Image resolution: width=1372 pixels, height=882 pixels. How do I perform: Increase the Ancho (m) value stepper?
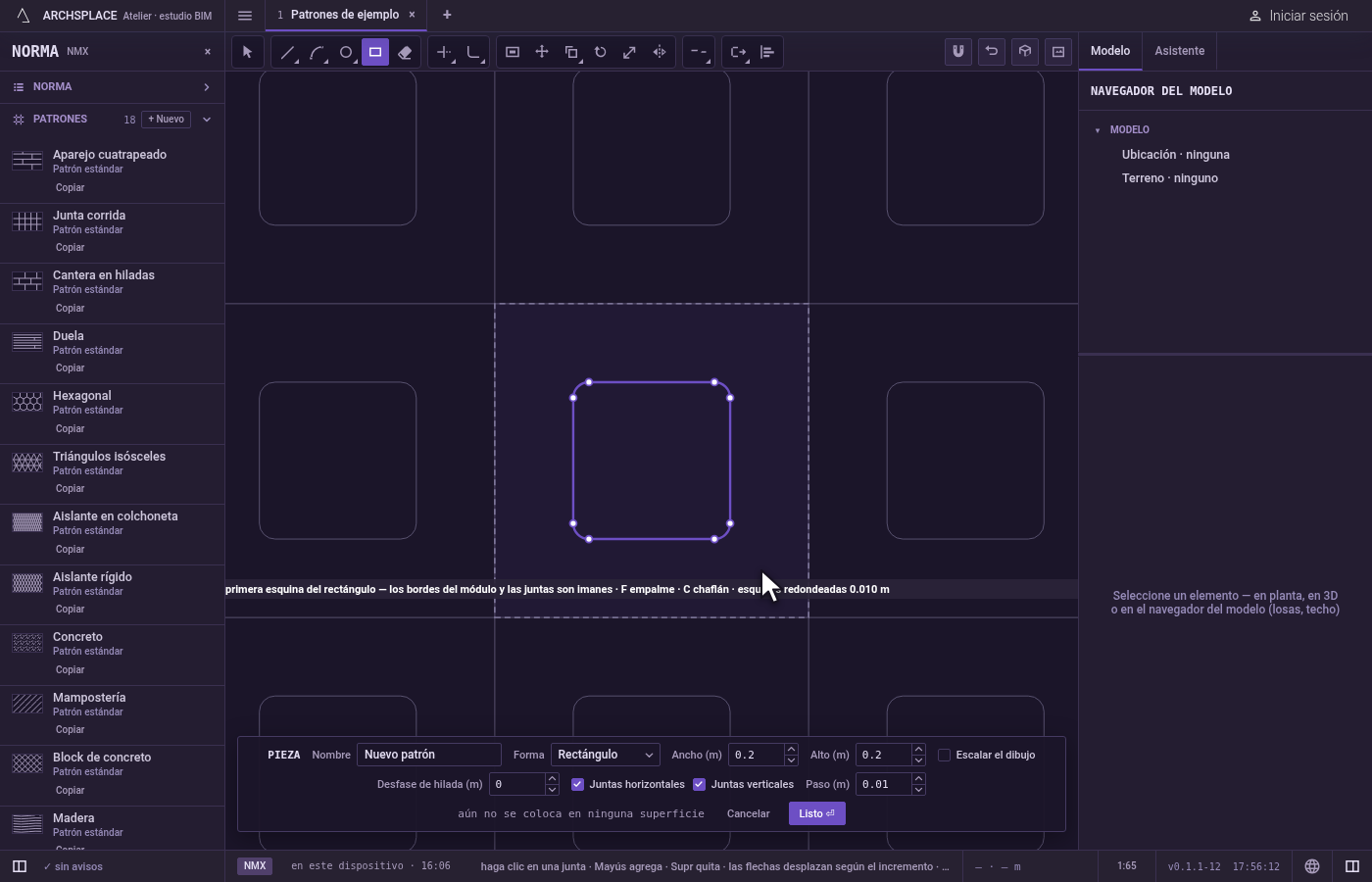[791, 750]
